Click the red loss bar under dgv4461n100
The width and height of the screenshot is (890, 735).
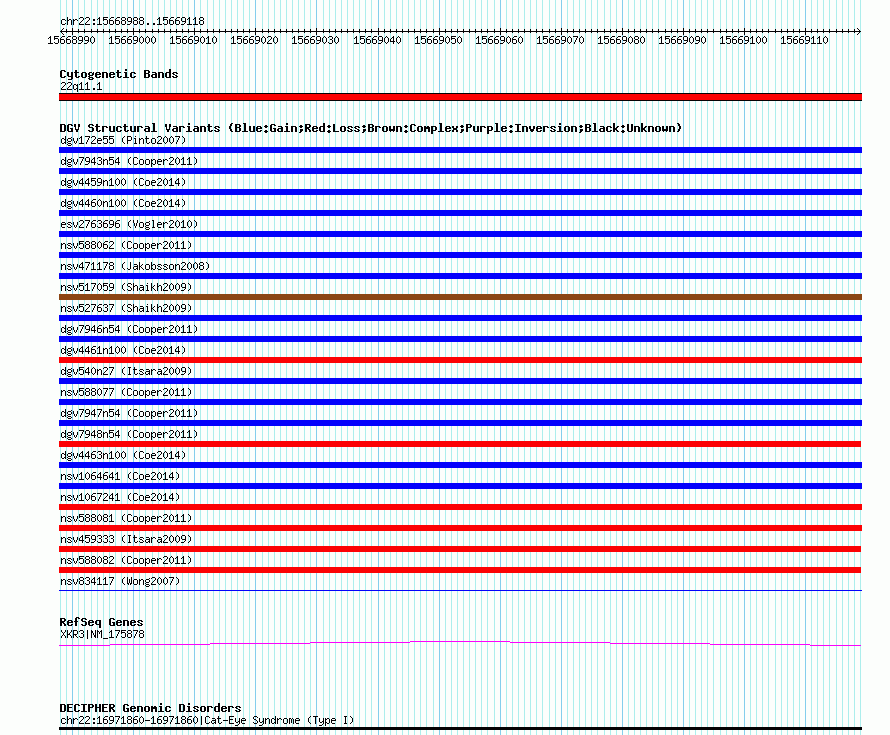pyautogui.click(x=460, y=360)
